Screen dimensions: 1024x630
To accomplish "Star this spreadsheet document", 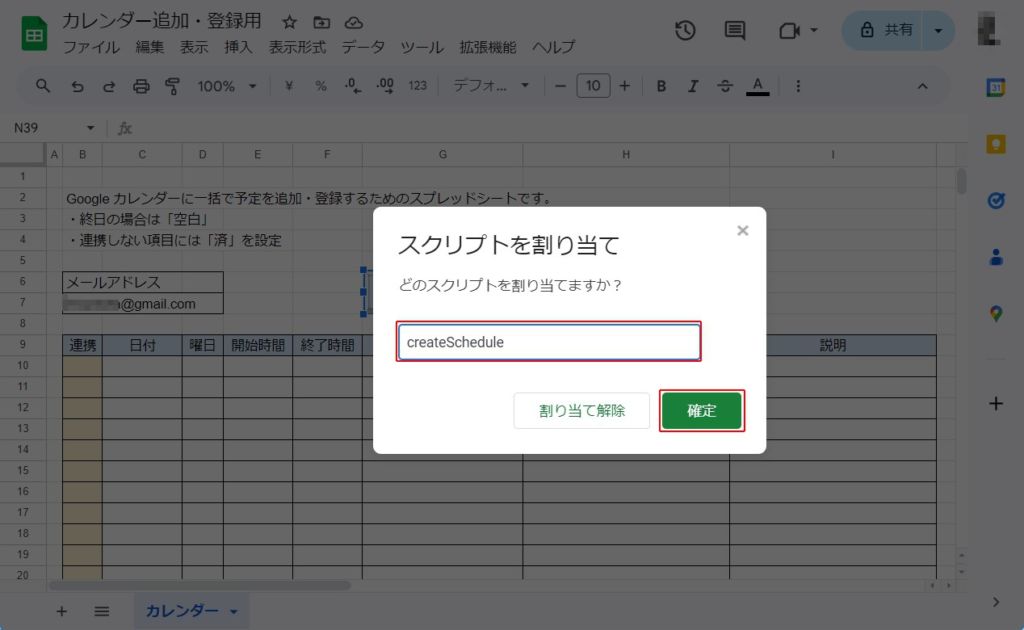I will point(289,22).
